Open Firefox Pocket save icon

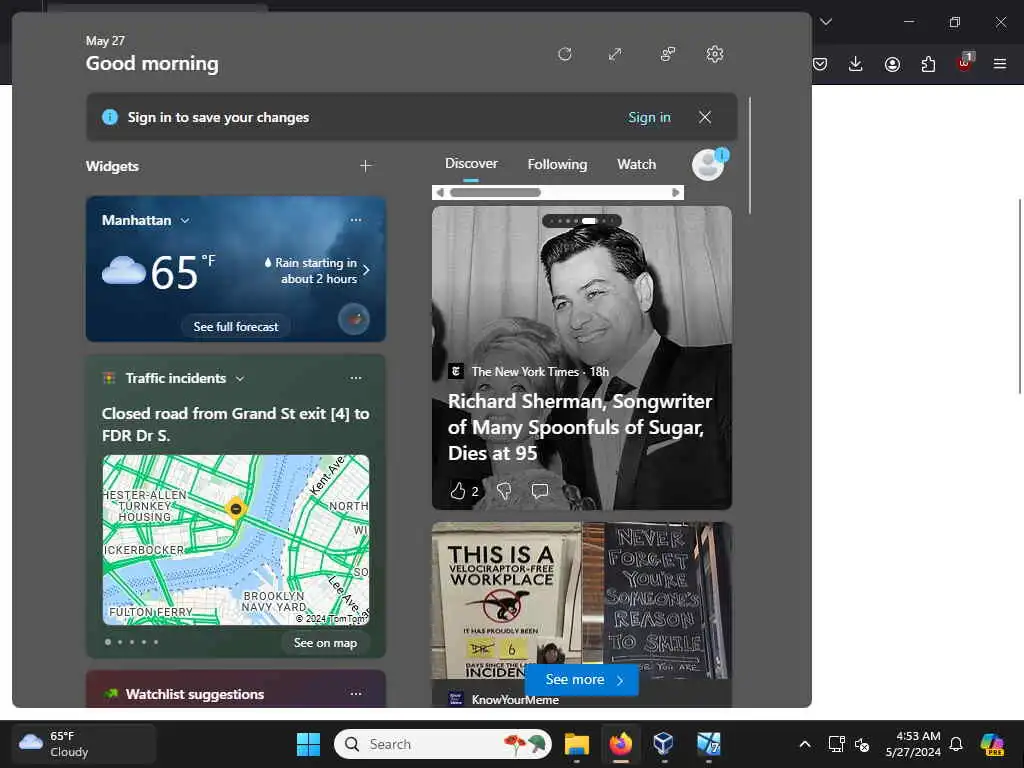pyautogui.click(x=820, y=64)
